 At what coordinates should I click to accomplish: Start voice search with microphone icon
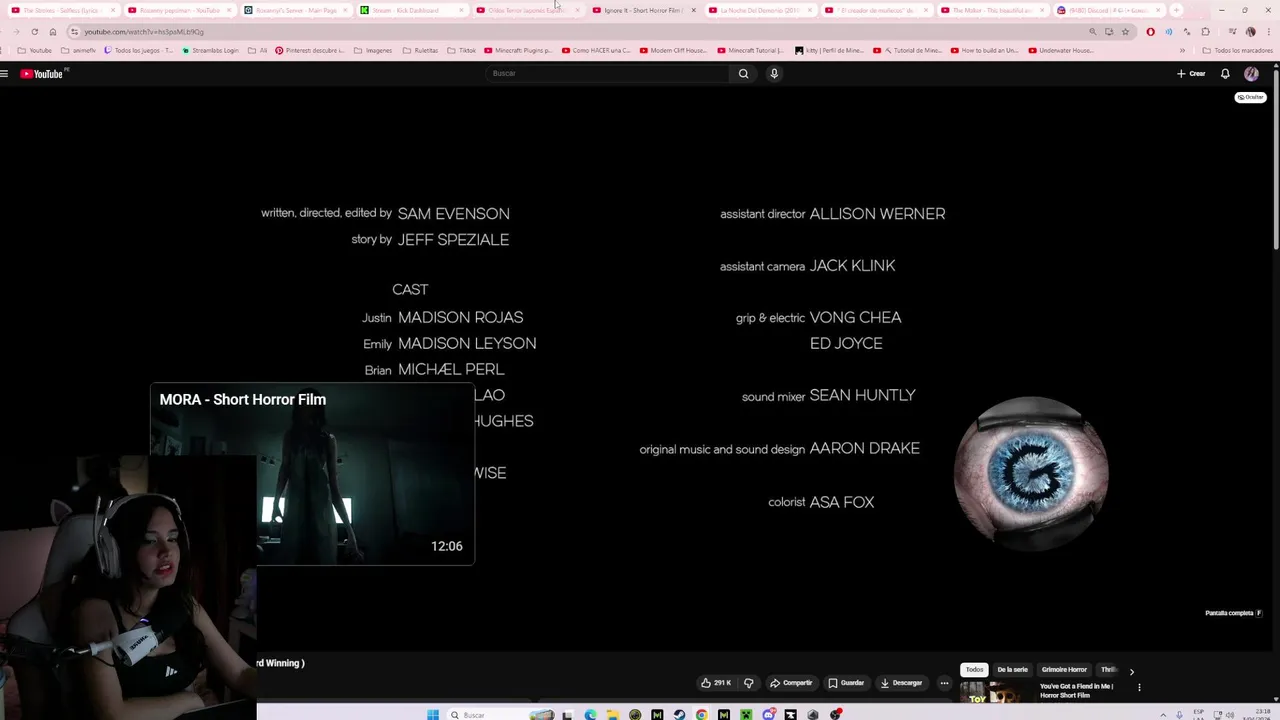pyautogui.click(x=774, y=73)
